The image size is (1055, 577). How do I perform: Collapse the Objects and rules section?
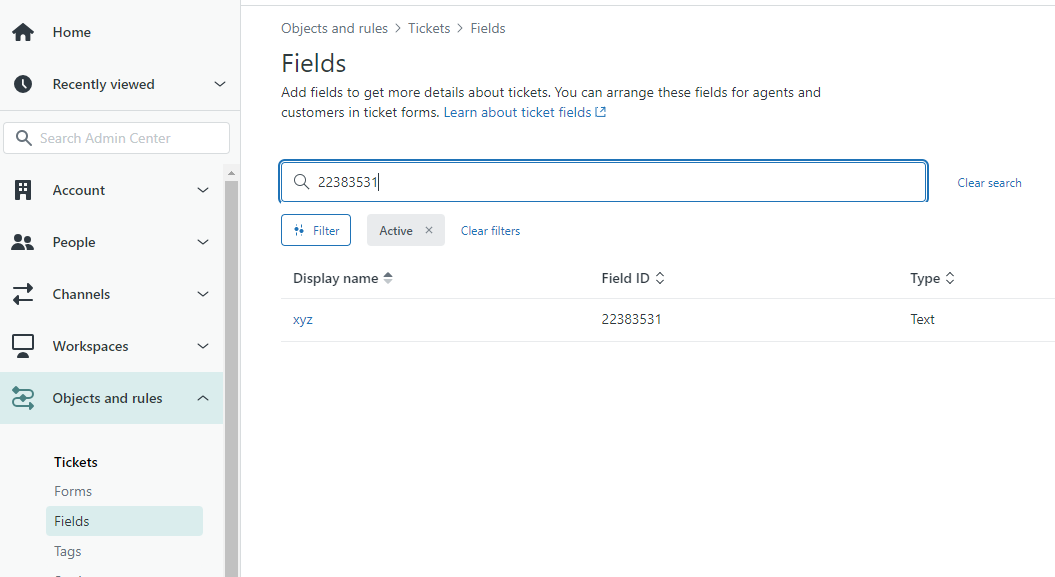click(x=203, y=398)
